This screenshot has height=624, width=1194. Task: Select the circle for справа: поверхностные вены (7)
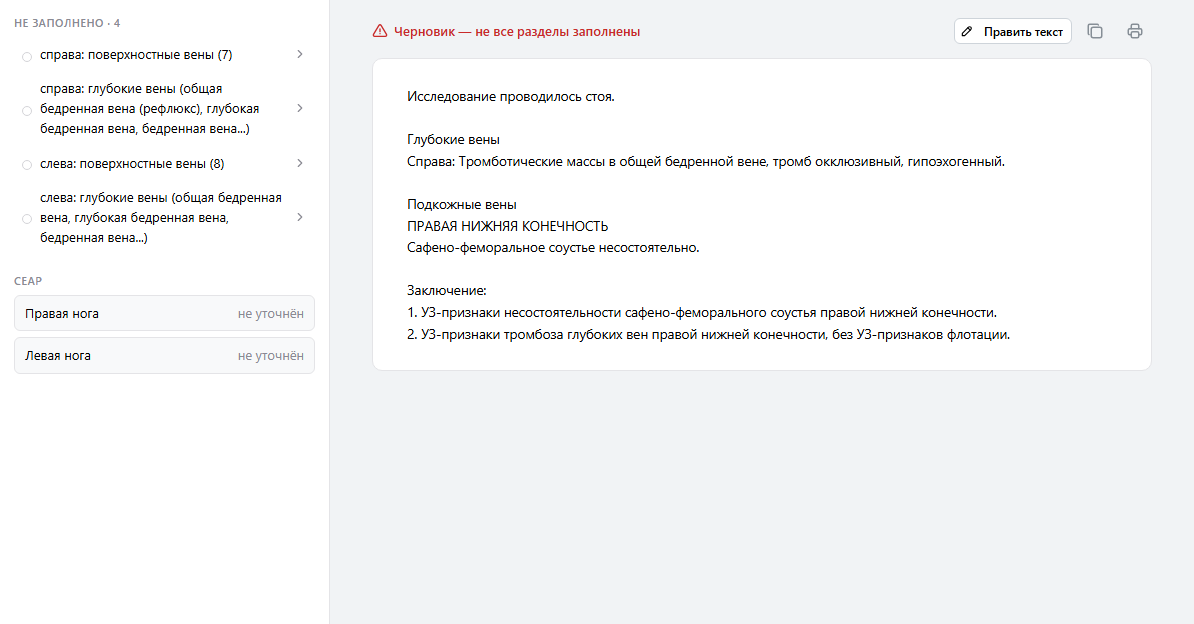(x=27, y=56)
